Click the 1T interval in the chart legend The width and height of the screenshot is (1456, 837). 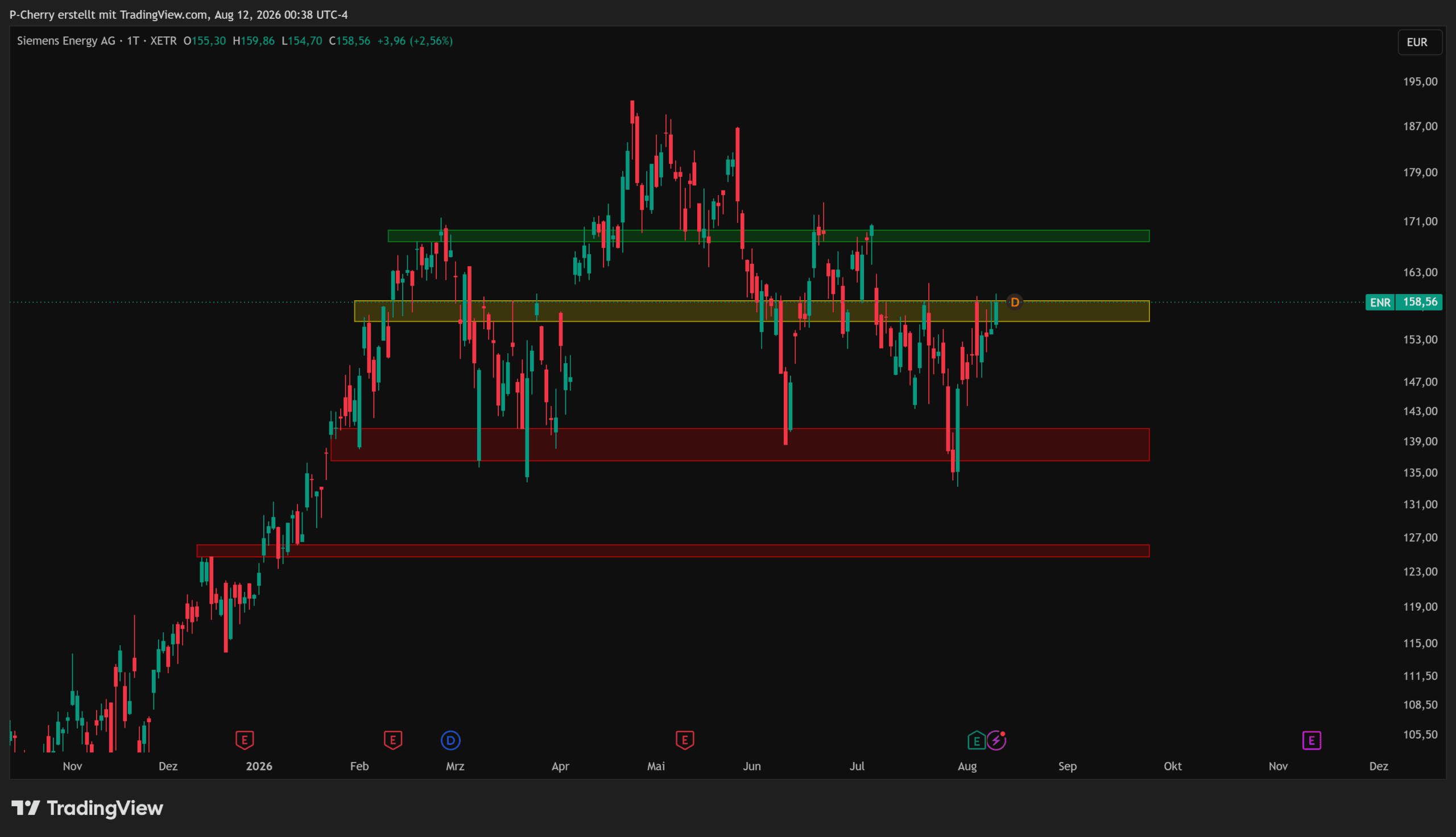(x=133, y=41)
